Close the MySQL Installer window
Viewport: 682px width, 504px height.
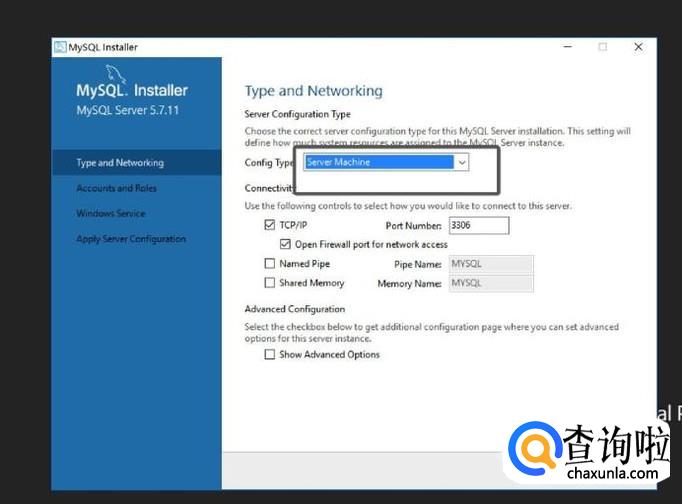point(638,47)
